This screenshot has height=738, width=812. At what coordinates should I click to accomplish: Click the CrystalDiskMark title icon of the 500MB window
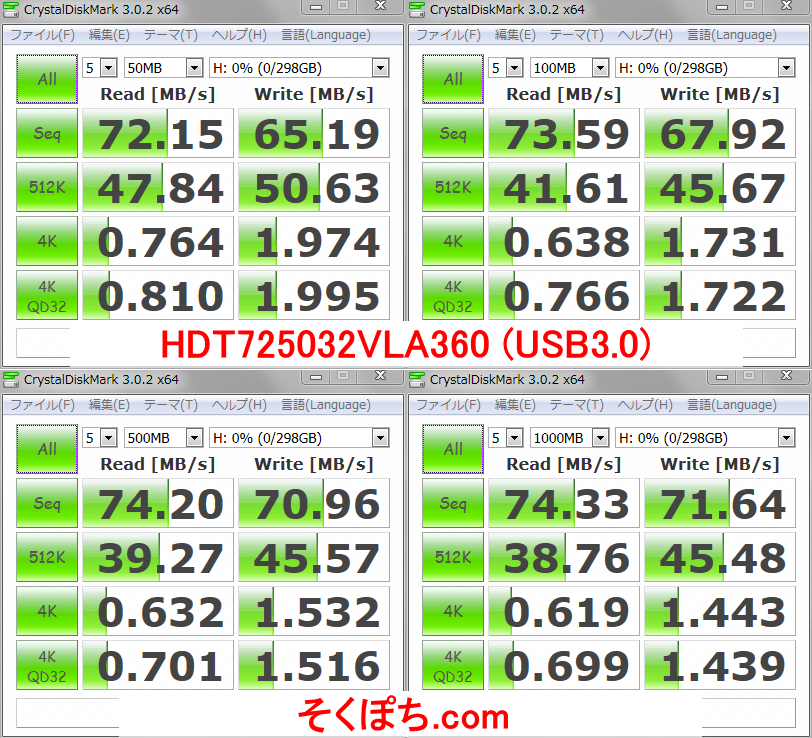coord(11,380)
